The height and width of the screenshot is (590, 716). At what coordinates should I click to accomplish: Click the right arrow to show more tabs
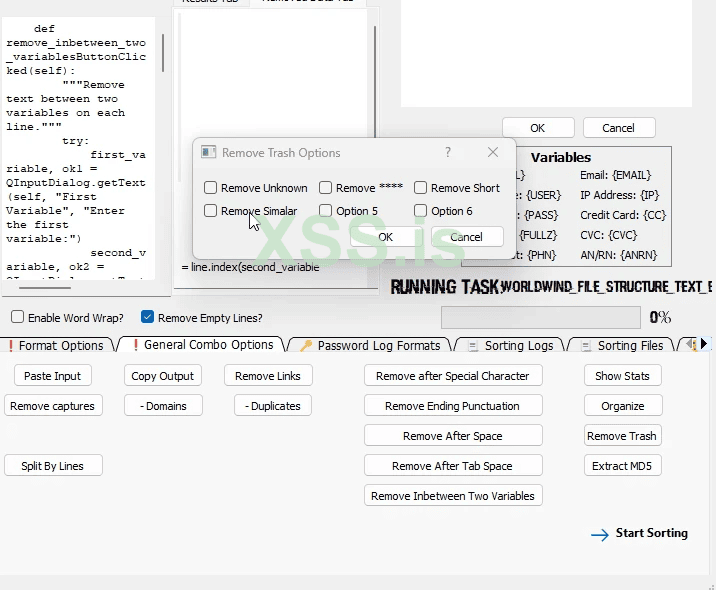(x=704, y=343)
